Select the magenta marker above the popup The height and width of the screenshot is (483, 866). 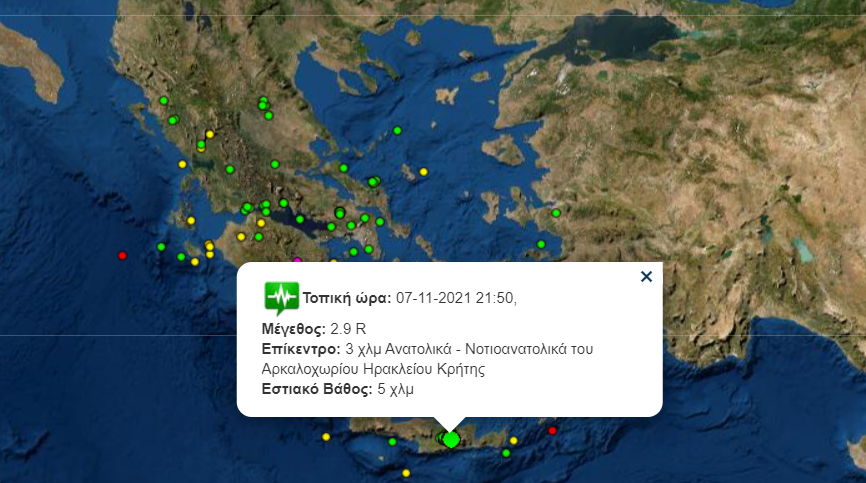coord(296,261)
